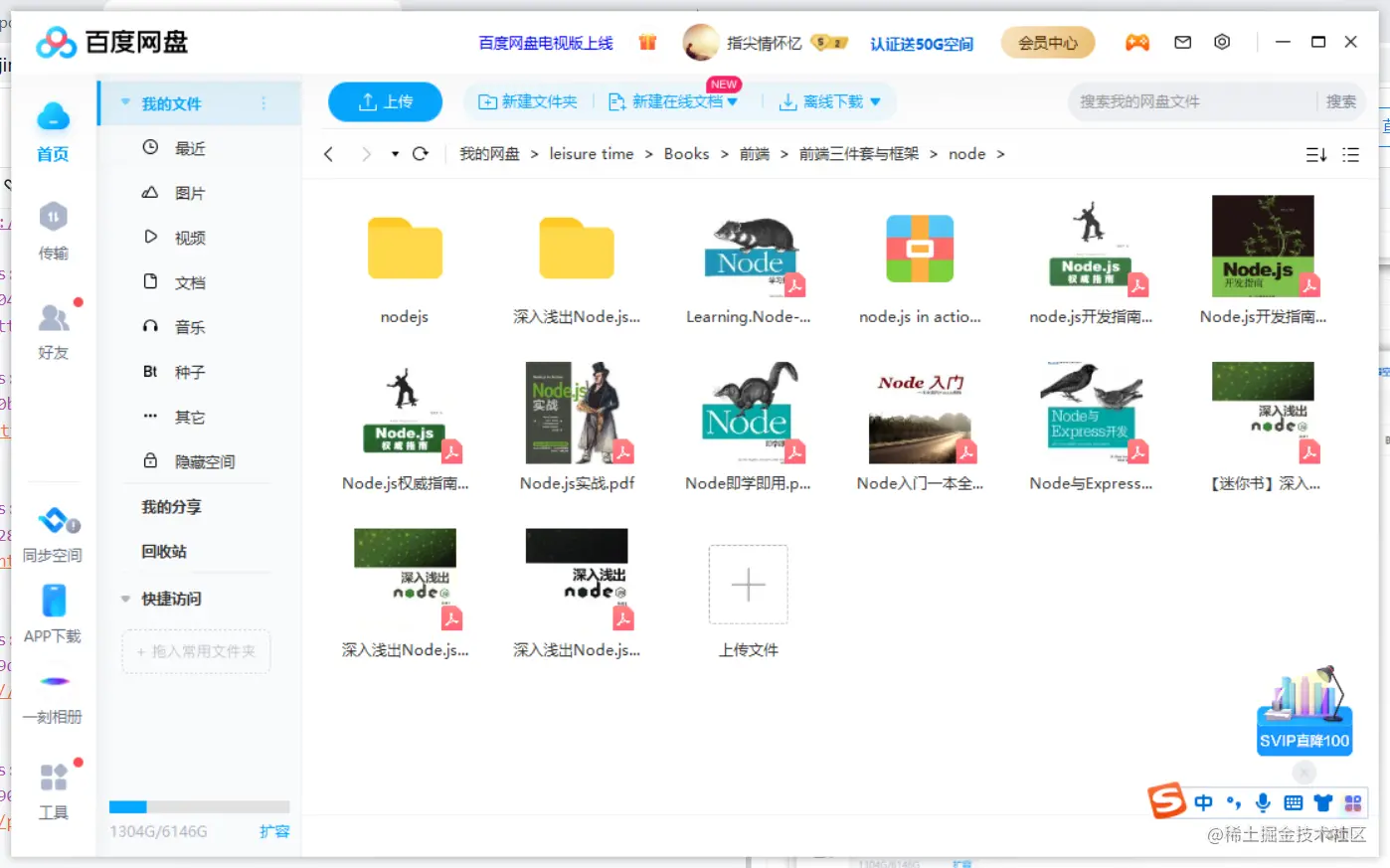Image resolution: width=1390 pixels, height=868 pixels.
Task: Open 认证送50G空间 link
Action: click(922, 44)
